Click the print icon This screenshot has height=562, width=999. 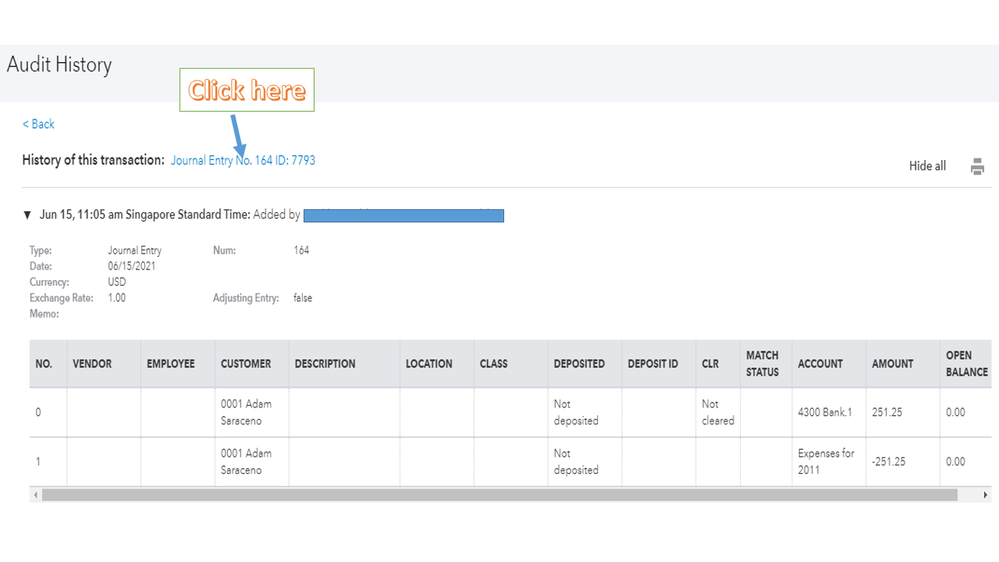pos(977,167)
